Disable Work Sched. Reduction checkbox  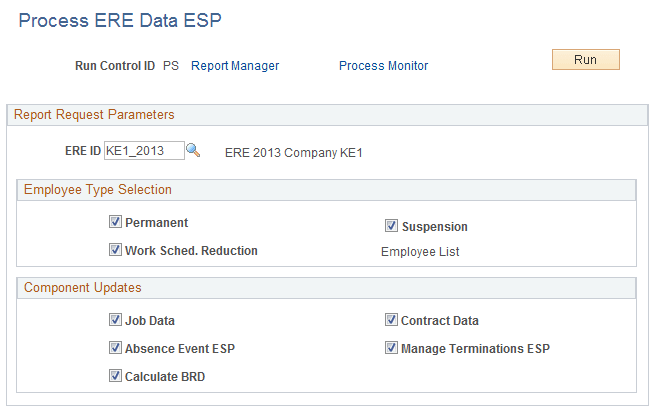click(x=116, y=251)
